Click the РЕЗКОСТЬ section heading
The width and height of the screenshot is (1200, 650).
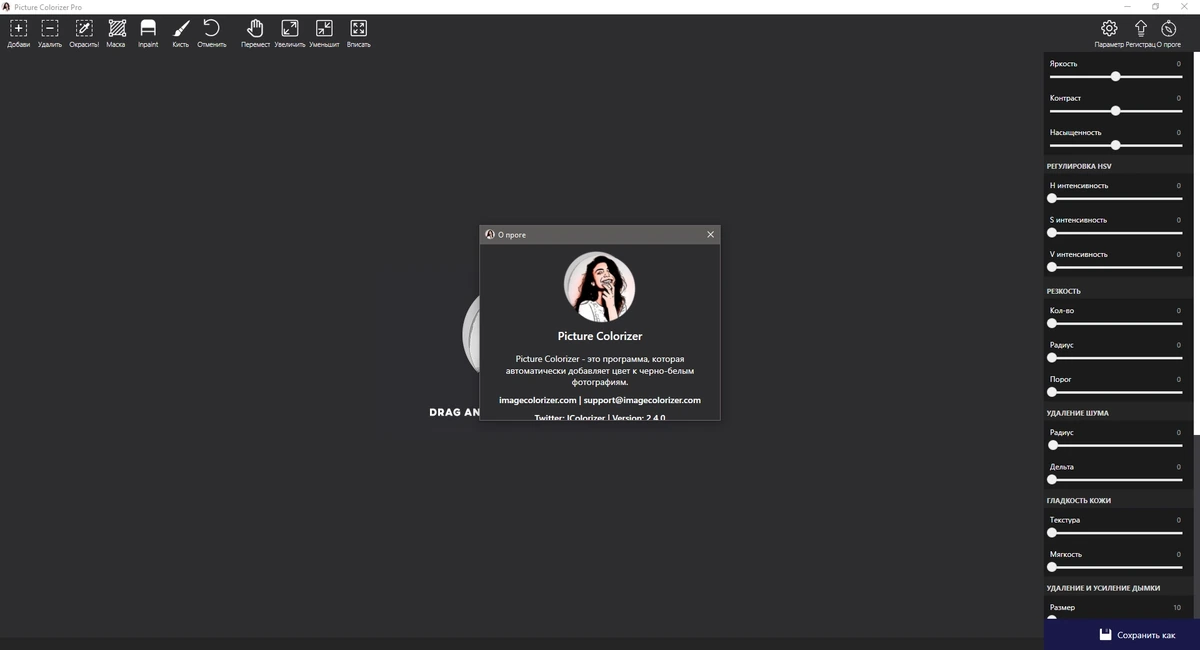click(x=1064, y=291)
